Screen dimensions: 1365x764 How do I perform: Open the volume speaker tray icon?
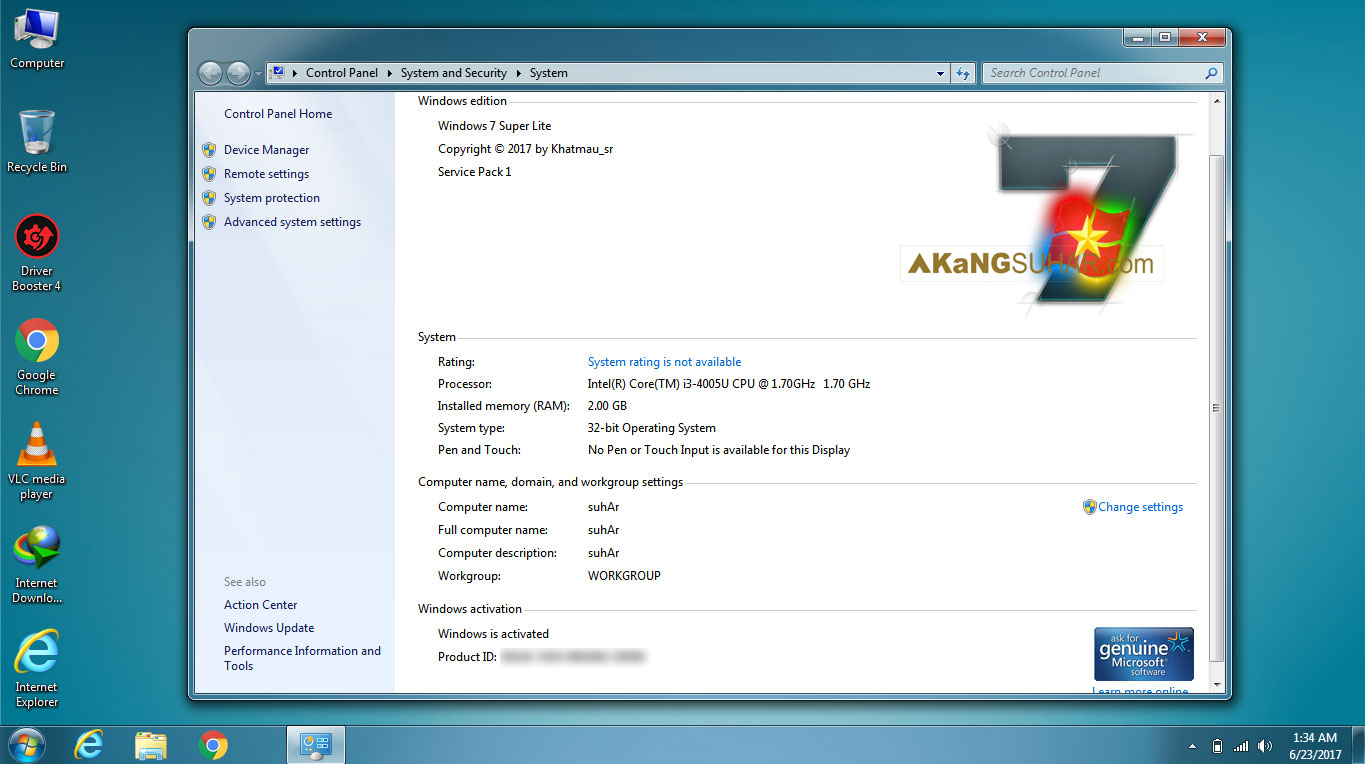point(1265,746)
